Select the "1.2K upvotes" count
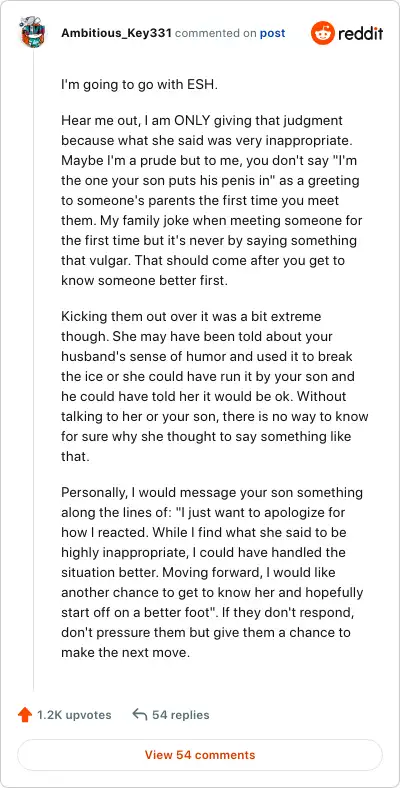This screenshot has height=788, width=400. pyautogui.click(x=74, y=715)
